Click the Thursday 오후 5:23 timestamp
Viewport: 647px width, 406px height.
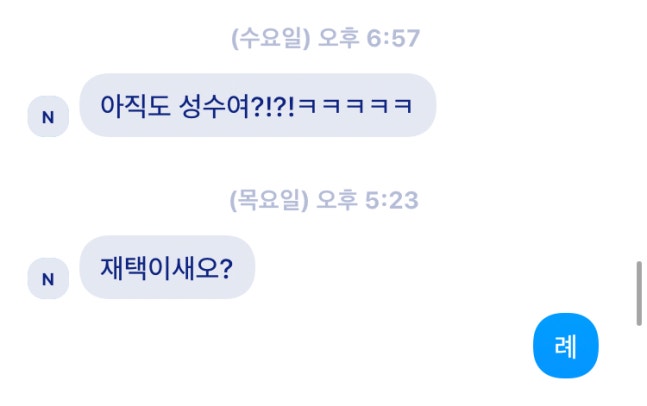click(324, 200)
